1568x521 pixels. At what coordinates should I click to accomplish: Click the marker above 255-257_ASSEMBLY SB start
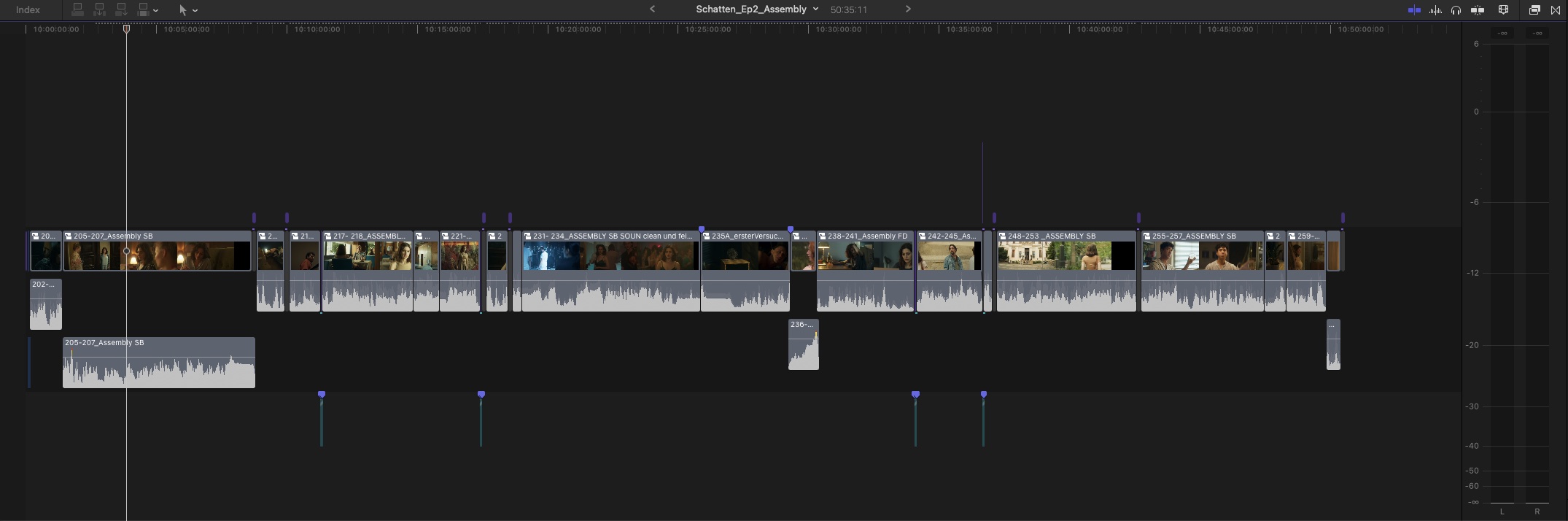[1138, 217]
